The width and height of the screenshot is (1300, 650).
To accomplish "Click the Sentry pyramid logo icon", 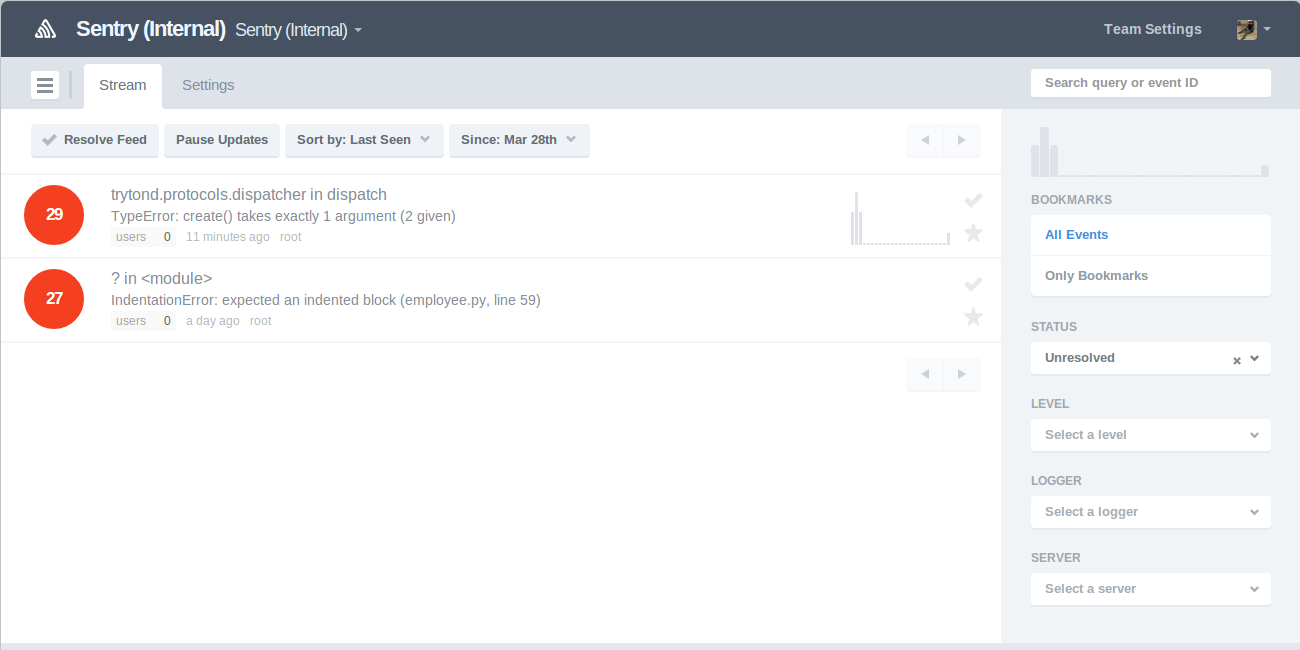I will 45,29.
